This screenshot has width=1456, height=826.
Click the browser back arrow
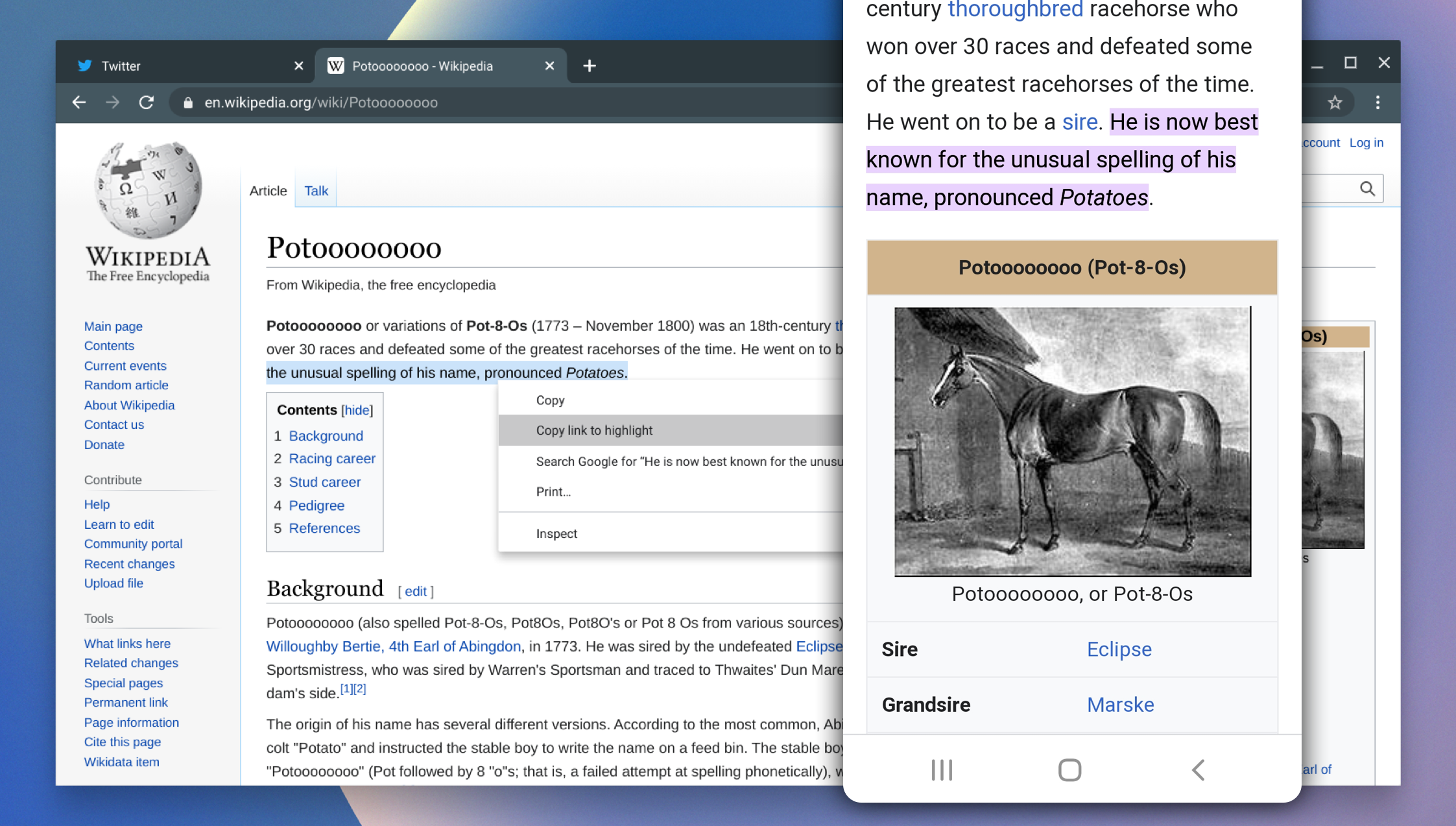point(79,103)
